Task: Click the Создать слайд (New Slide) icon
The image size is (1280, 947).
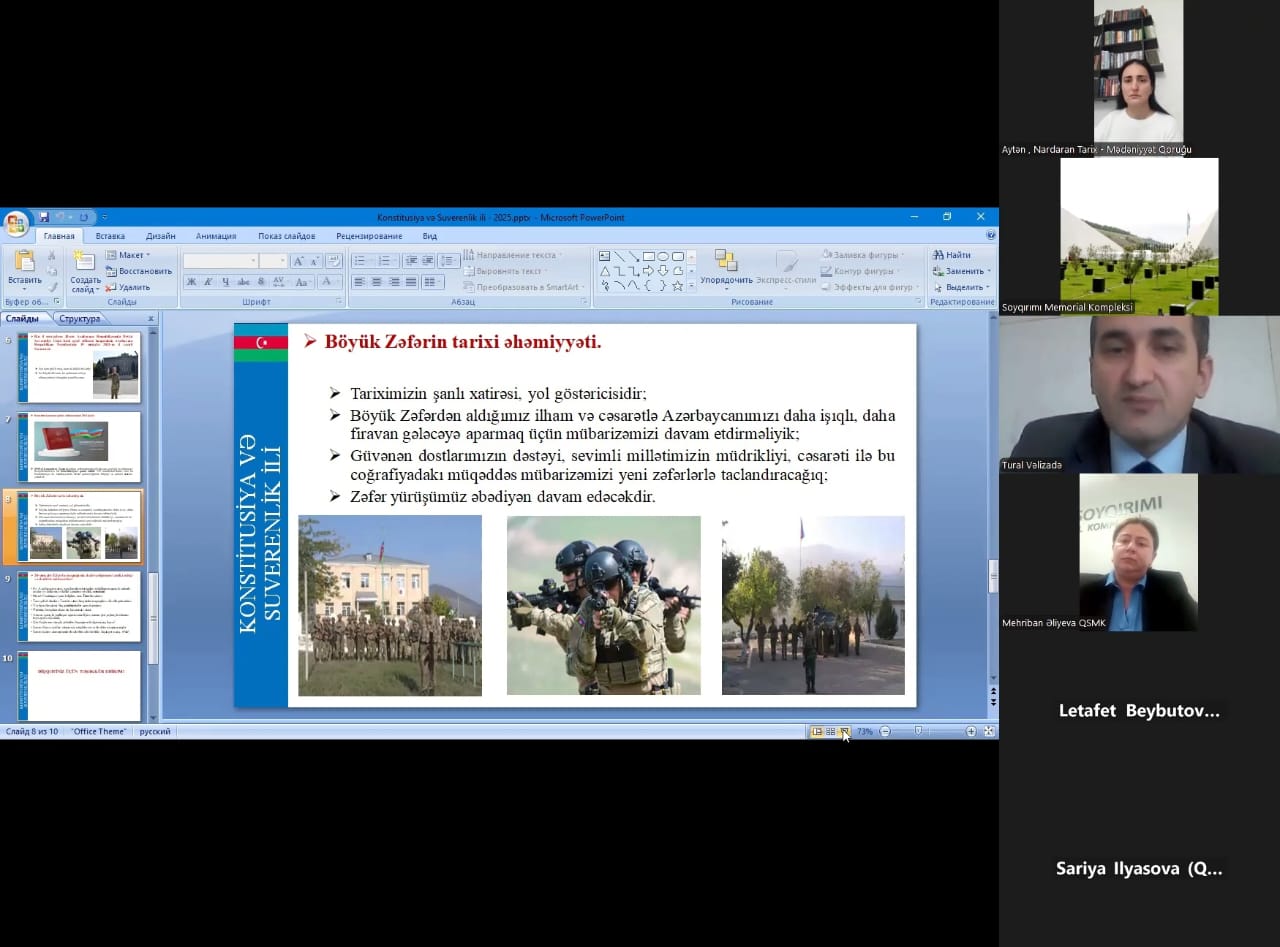Action: (x=85, y=262)
